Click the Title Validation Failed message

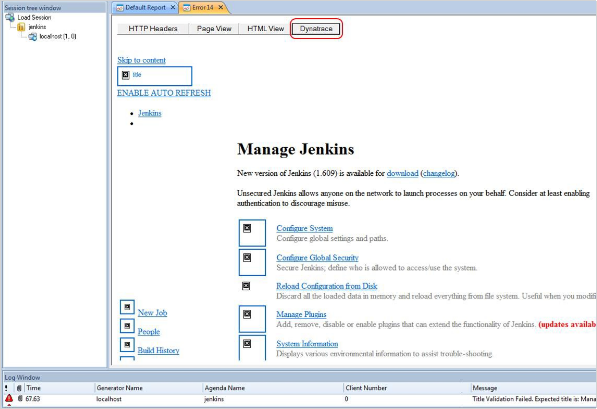tap(534, 399)
